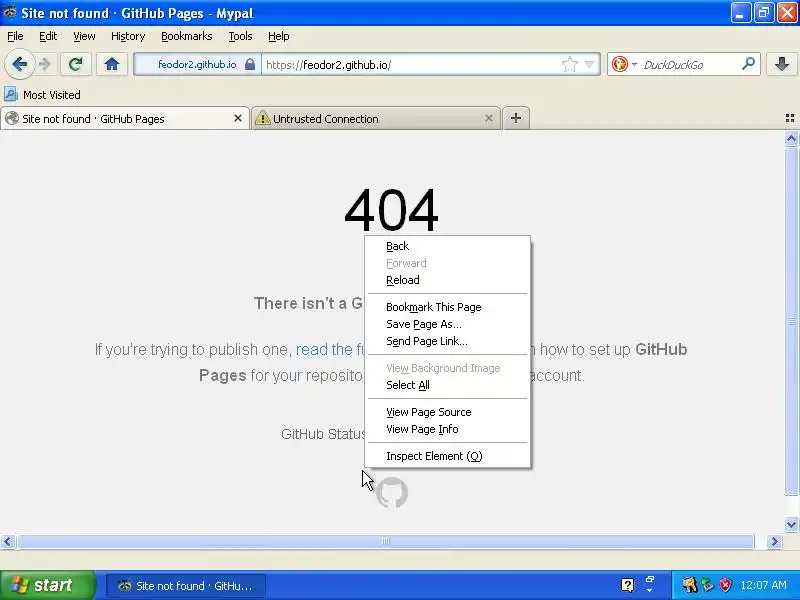Click the horizontal scrollbar right arrow
Image resolution: width=800 pixels, height=600 pixels.
774,541
